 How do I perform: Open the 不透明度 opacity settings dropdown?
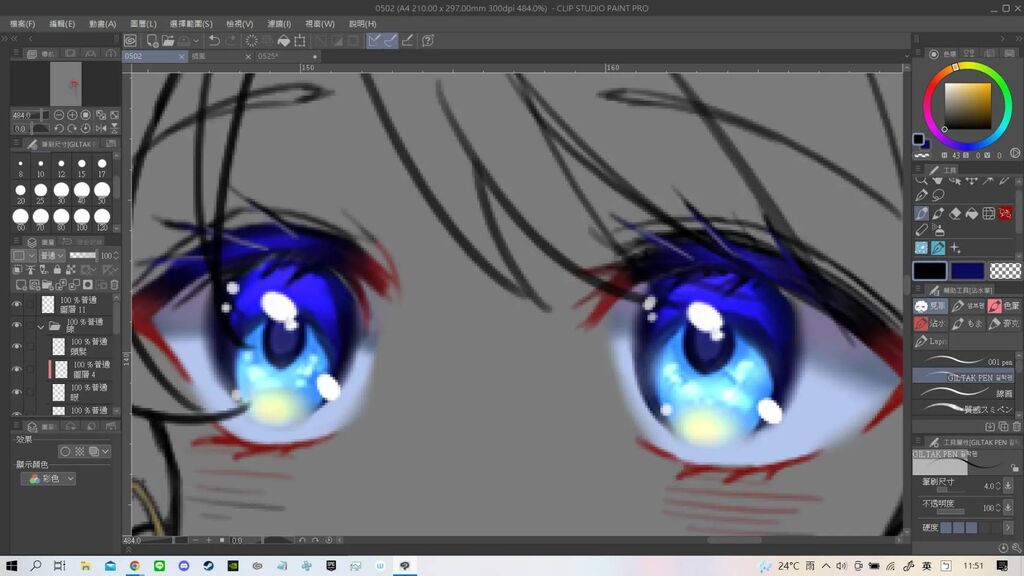(1008, 507)
